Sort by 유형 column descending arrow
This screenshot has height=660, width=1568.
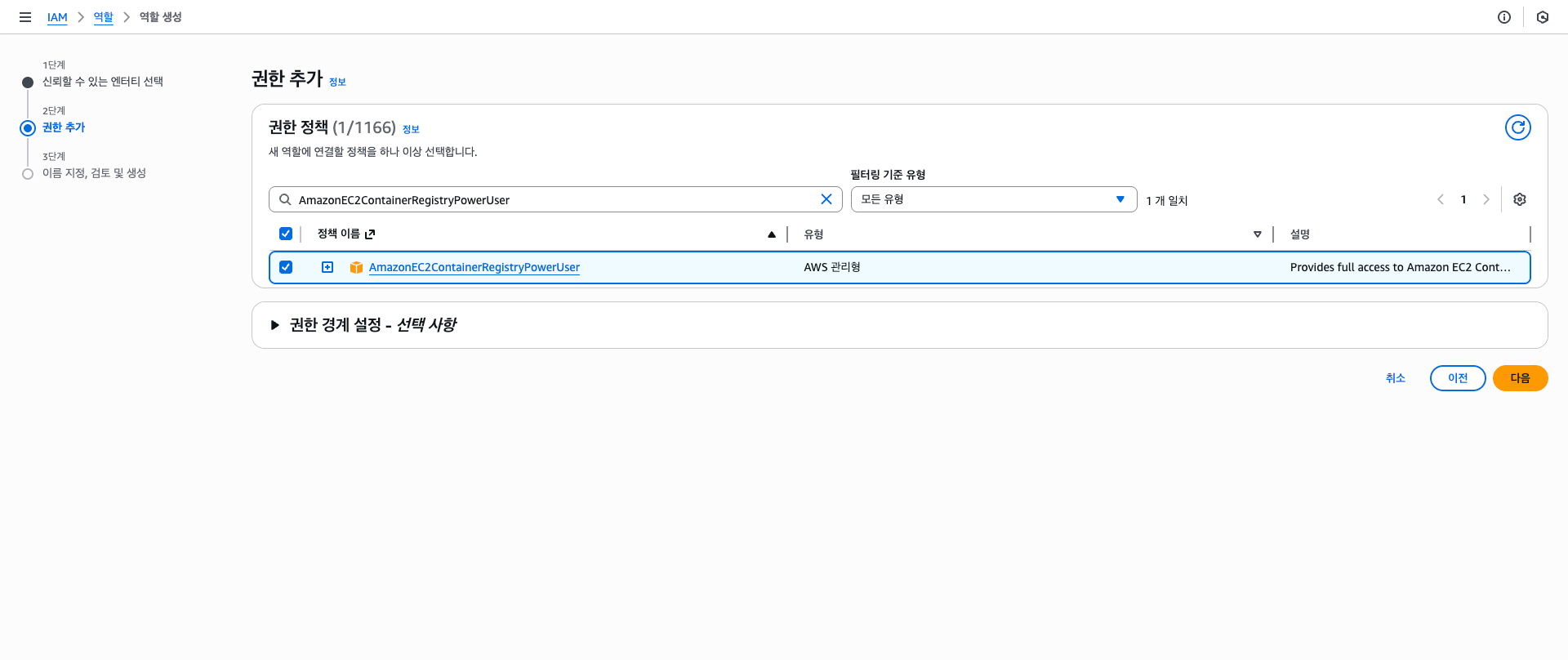(1257, 234)
